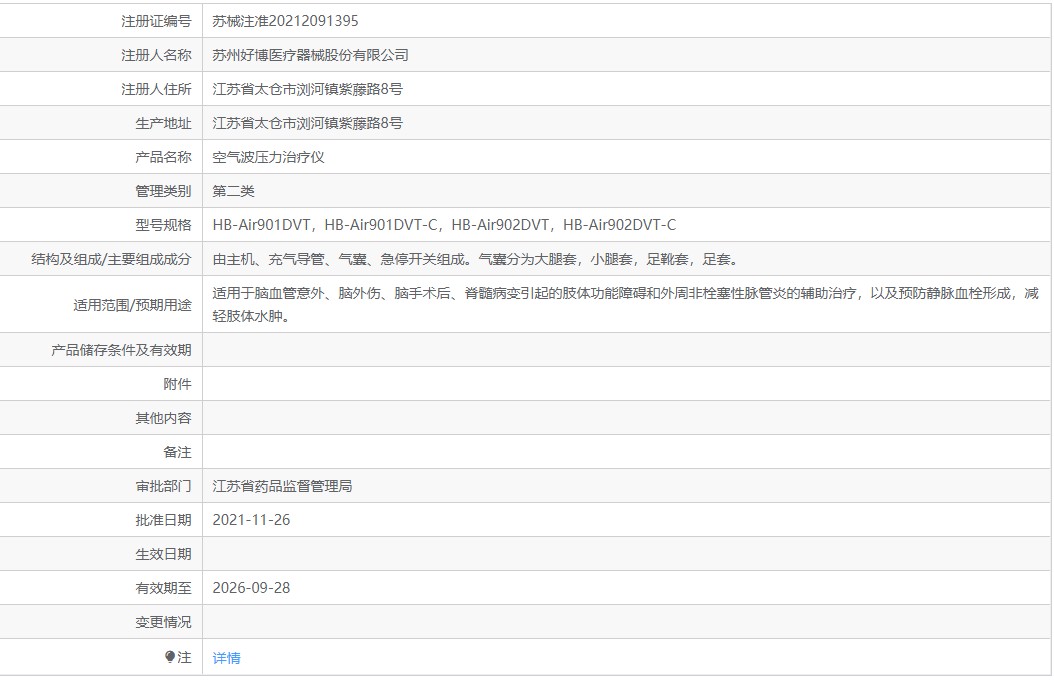Click the 生产地址 label
1054x685 pixels.
point(163,124)
